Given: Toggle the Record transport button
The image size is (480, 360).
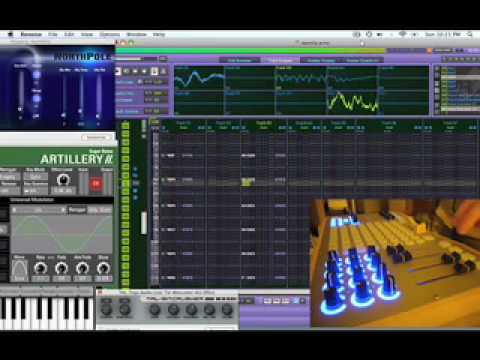Looking at the screenshot, I should coord(145,71).
